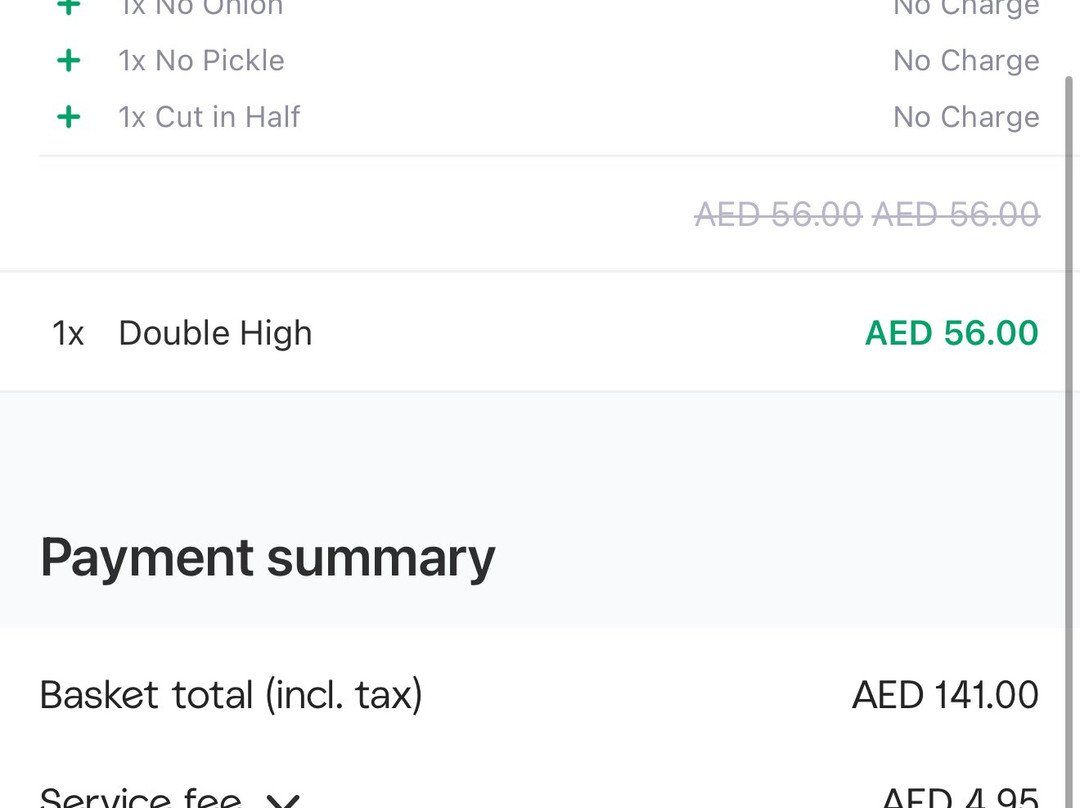The width and height of the screenshot is (1080, 808).
Task: Click the AED 4.95 service fee amount
Action: tap(960, 798)
